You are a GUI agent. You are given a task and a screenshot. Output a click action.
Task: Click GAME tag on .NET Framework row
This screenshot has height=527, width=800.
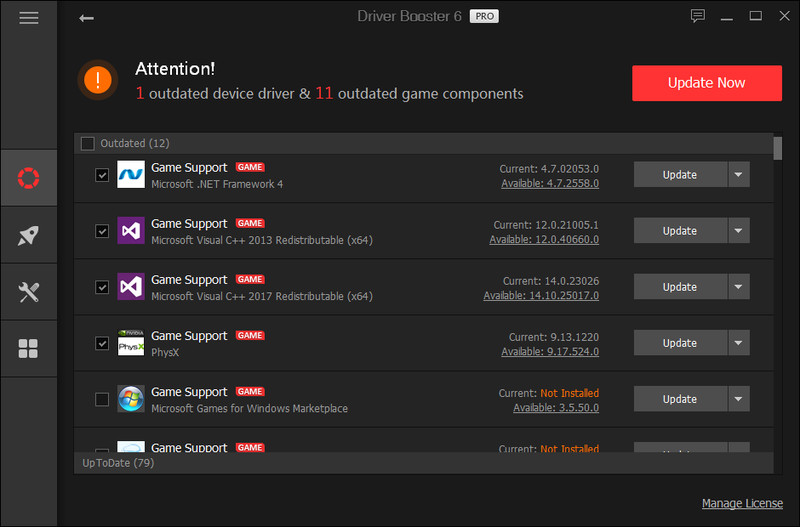click(x=250, y=167)
